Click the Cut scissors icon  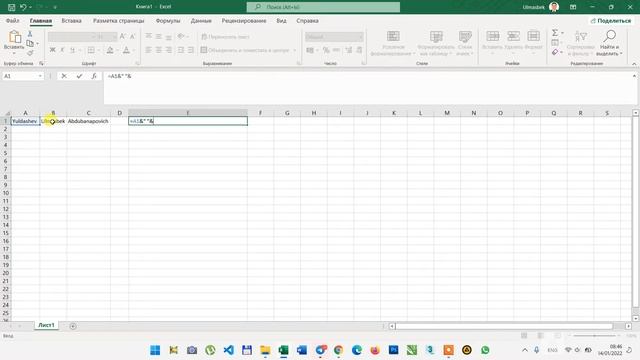pos(30,34)
